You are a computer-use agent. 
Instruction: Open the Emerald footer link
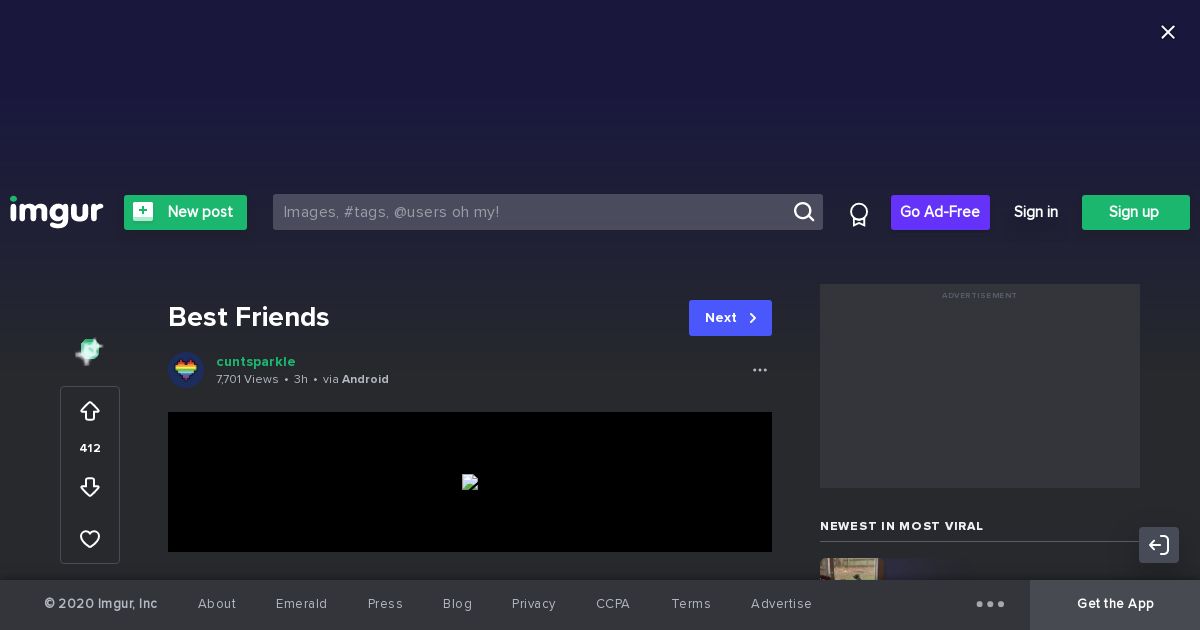(x=302, y=604)
